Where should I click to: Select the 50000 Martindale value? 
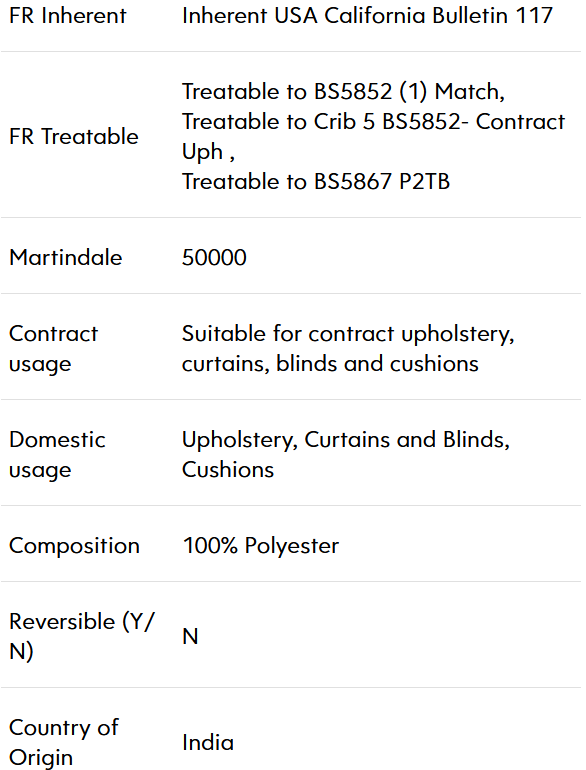point(214,257)
